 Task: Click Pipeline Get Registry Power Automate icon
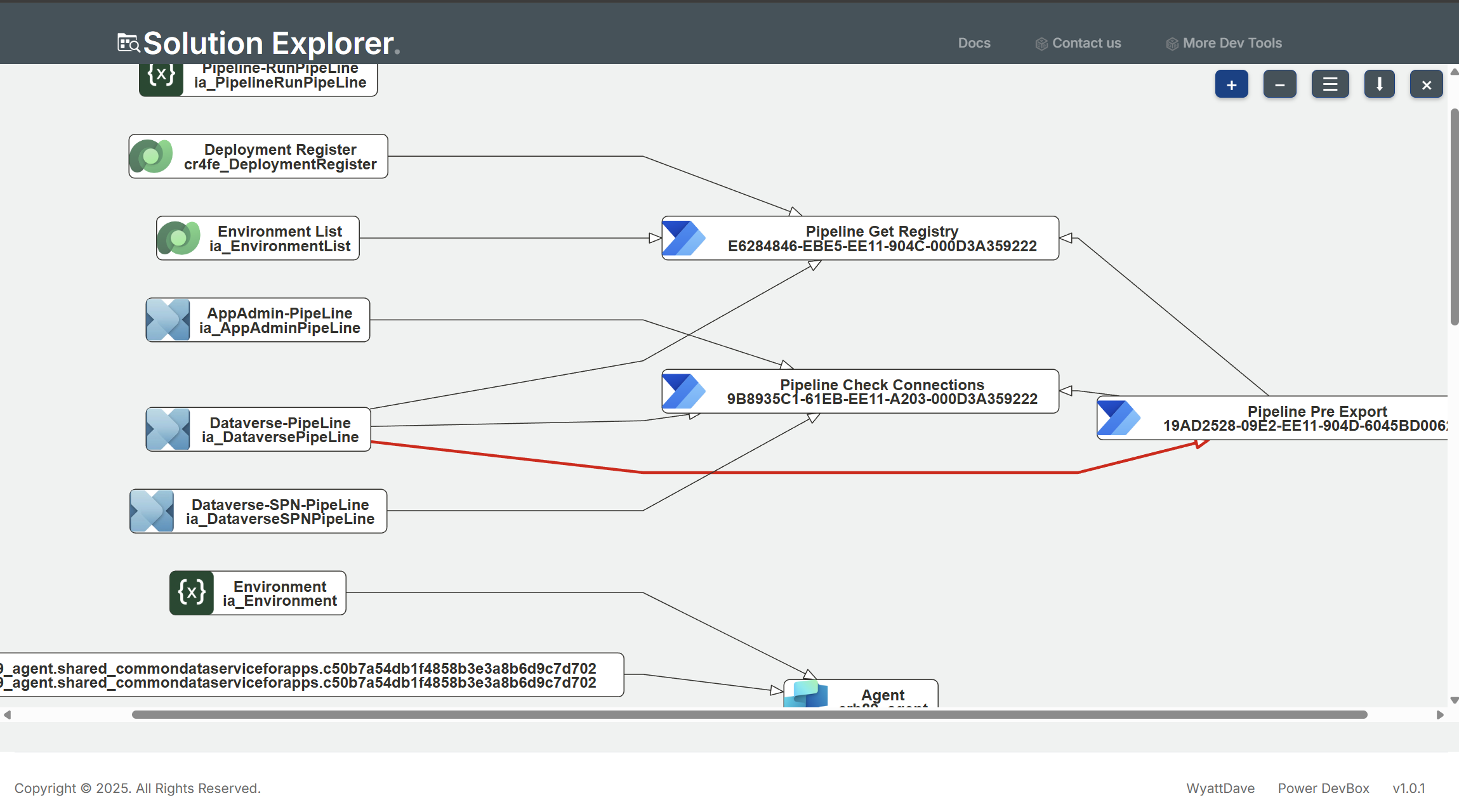click(683, 238)
